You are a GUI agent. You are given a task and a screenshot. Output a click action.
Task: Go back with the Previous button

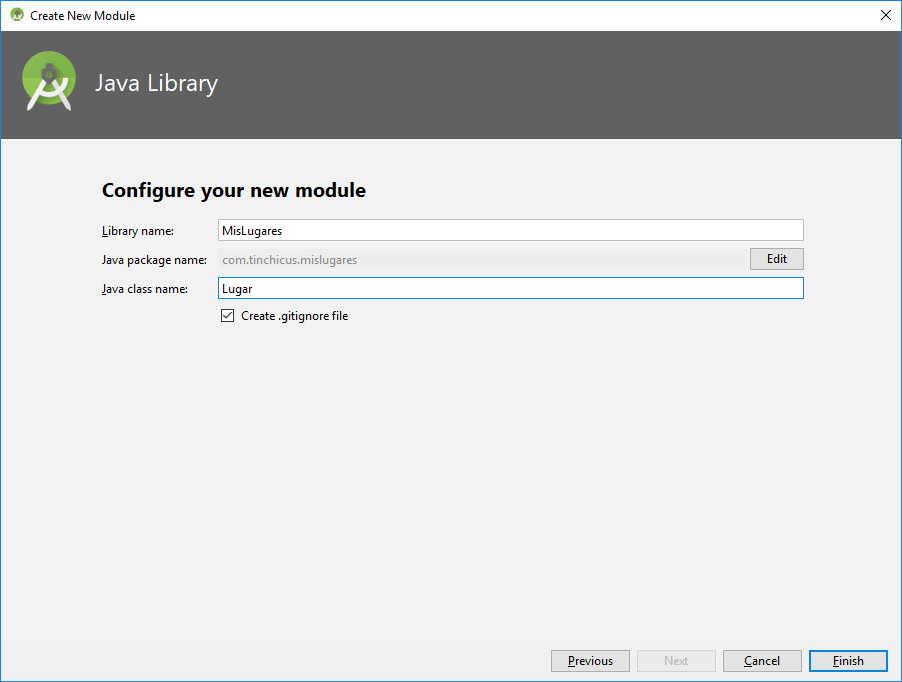pos(590,661)
